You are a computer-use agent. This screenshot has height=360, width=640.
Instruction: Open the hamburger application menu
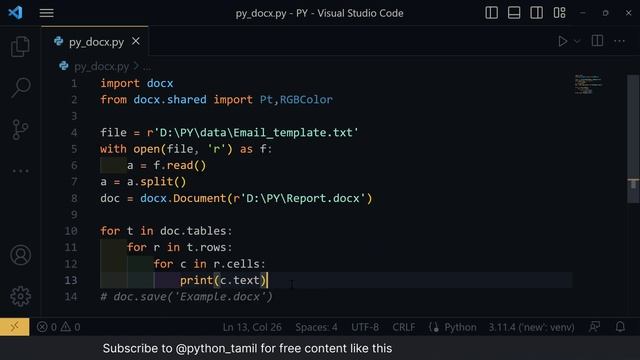pos(47,13)
